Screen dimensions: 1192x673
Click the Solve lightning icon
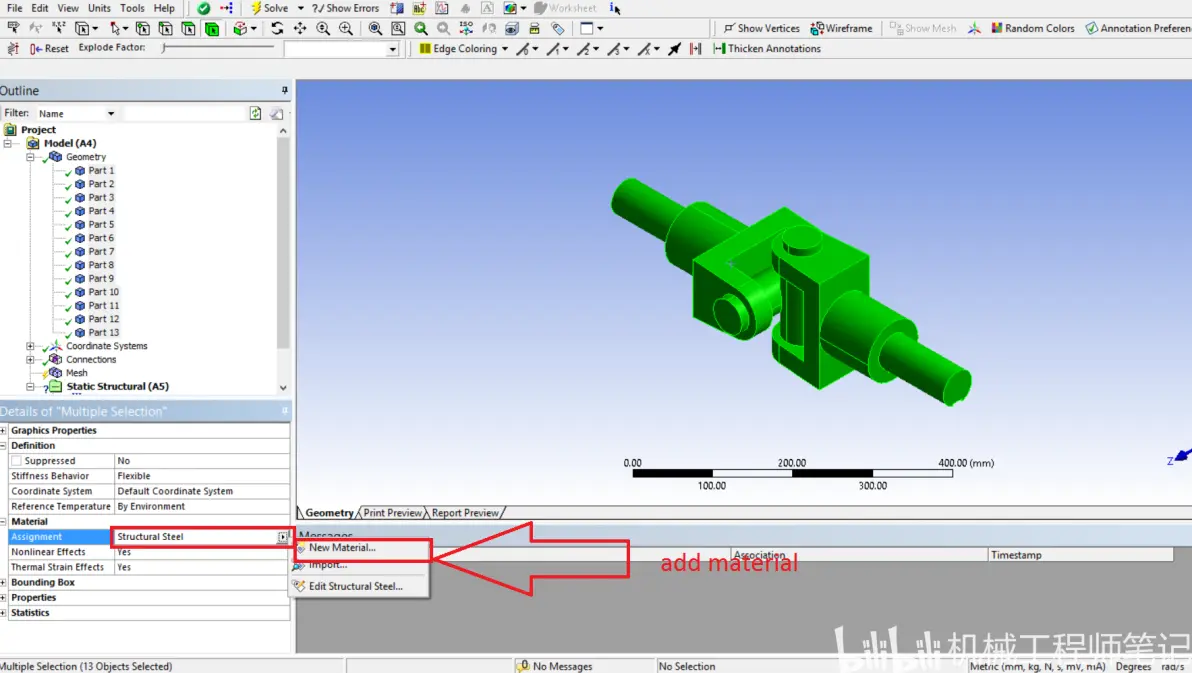click(x=256, y=8)
